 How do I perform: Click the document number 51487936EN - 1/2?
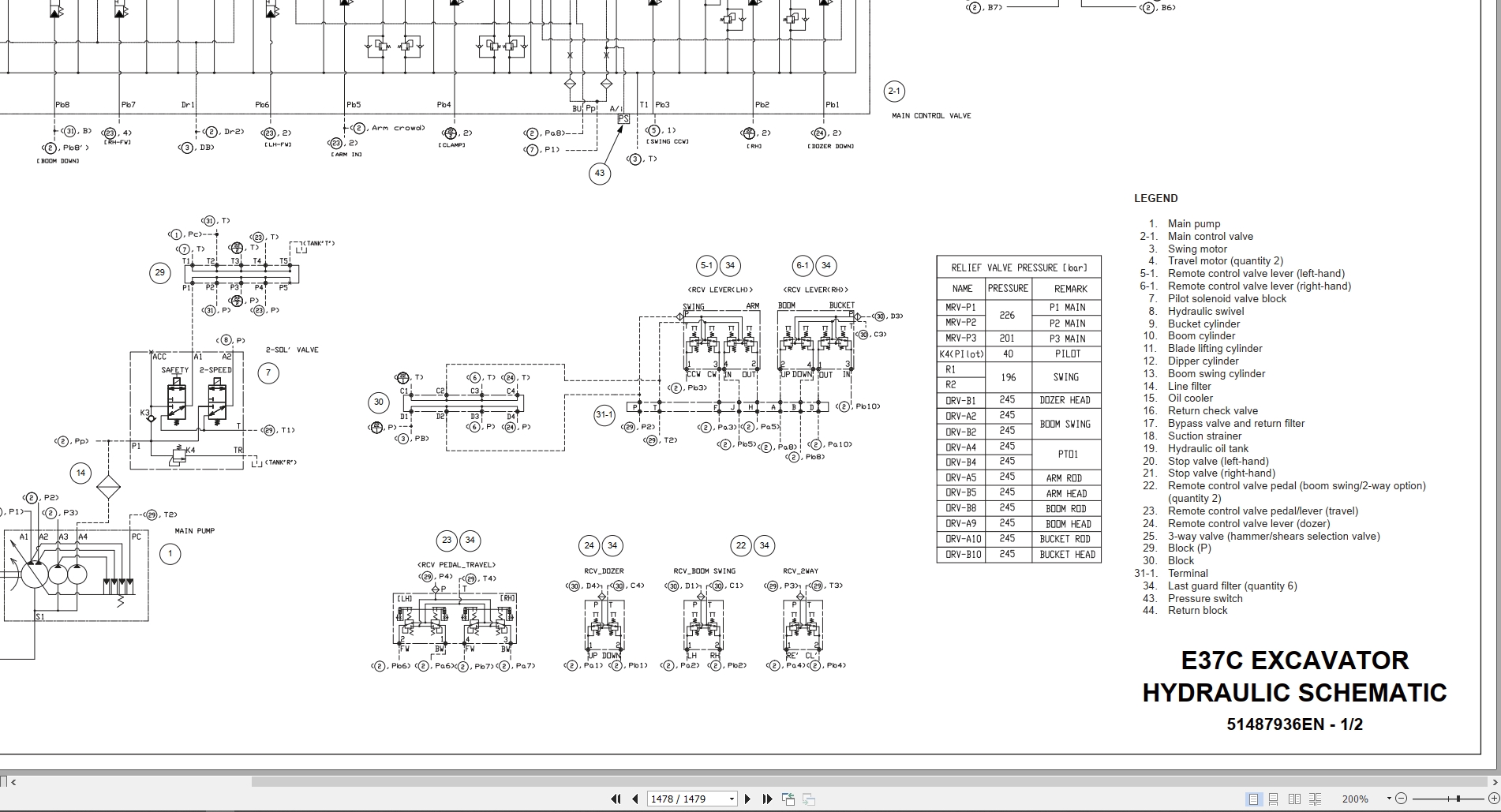coord(1294,724)
